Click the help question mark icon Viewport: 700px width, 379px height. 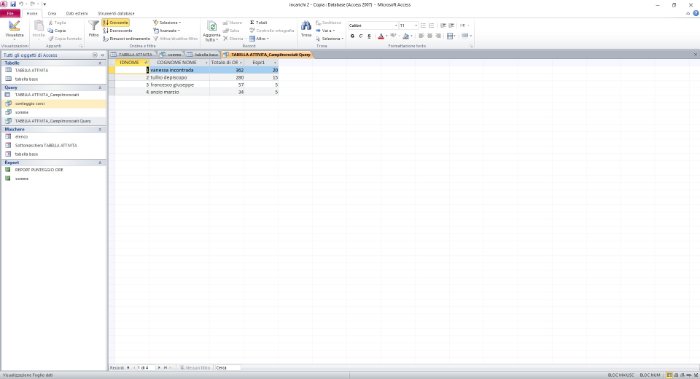(x=696, y=13)
